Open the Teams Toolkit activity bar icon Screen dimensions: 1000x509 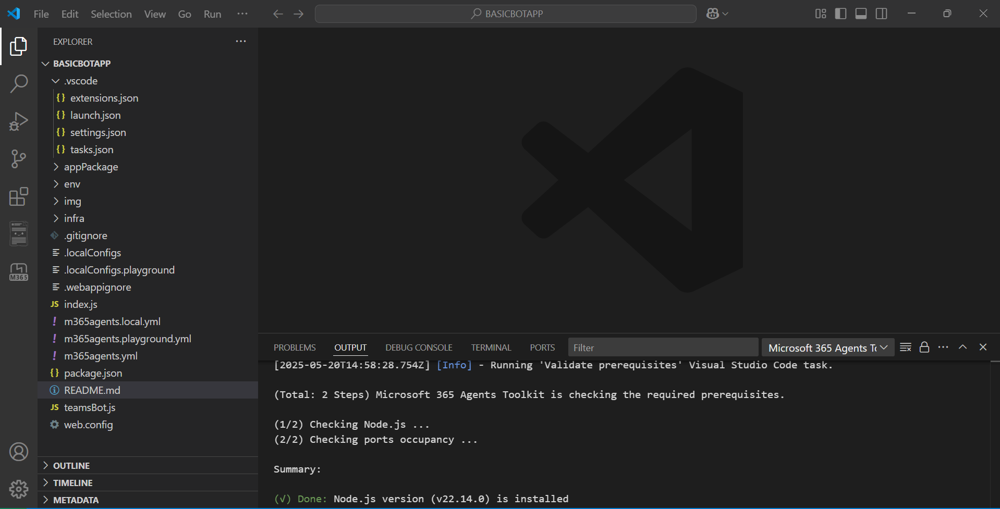(18, 234)
